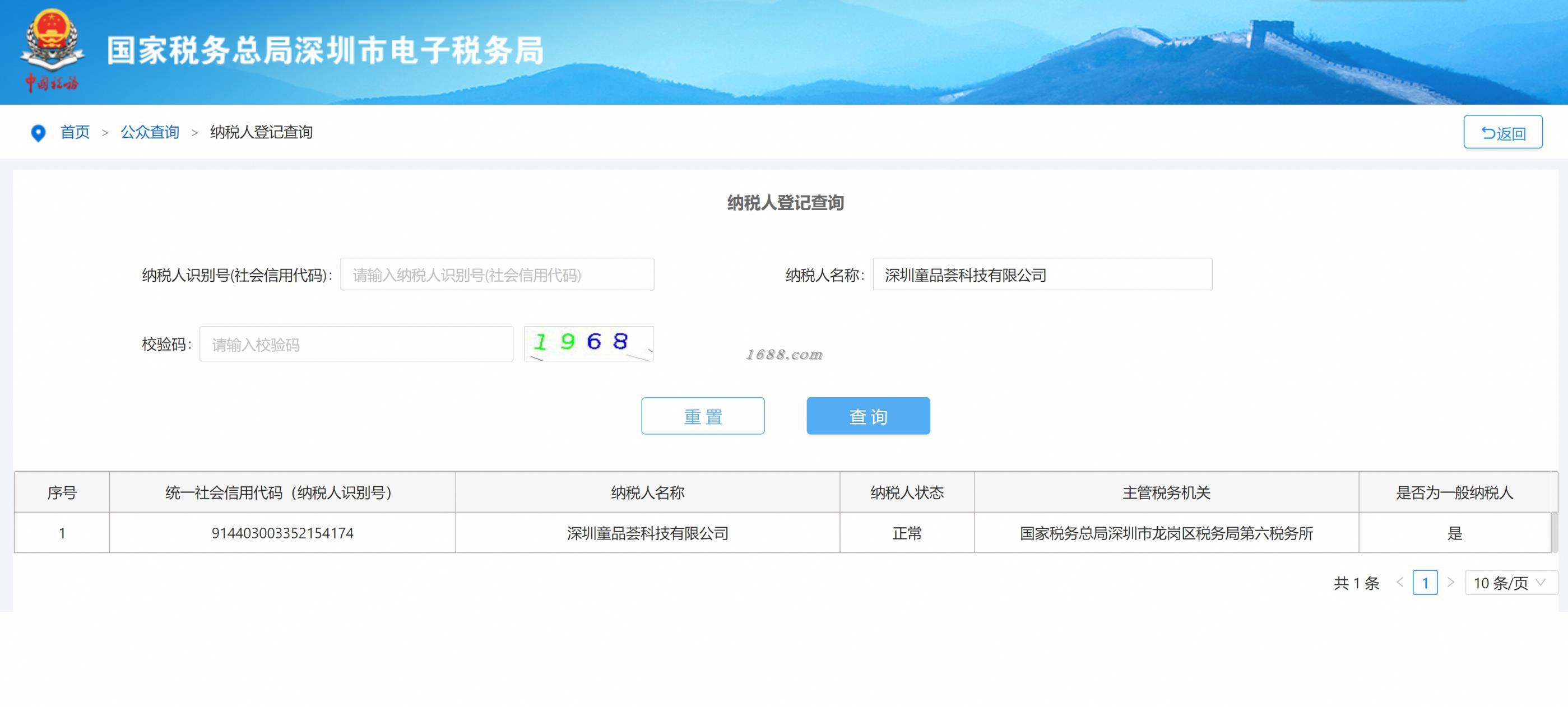Select credit code 914403003352154174 cell
Image resolution: width=1568 pixels, height=707 pixels.
tap(282, 533)
